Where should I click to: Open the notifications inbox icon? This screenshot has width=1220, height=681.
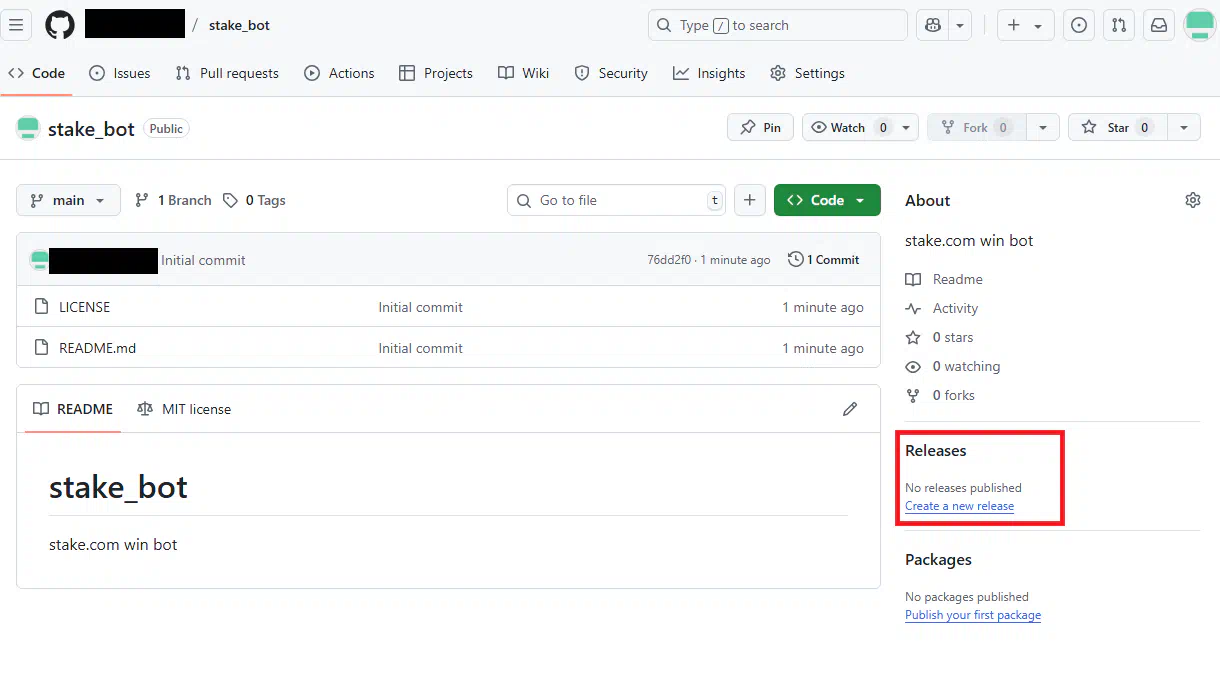[1159, 25]
